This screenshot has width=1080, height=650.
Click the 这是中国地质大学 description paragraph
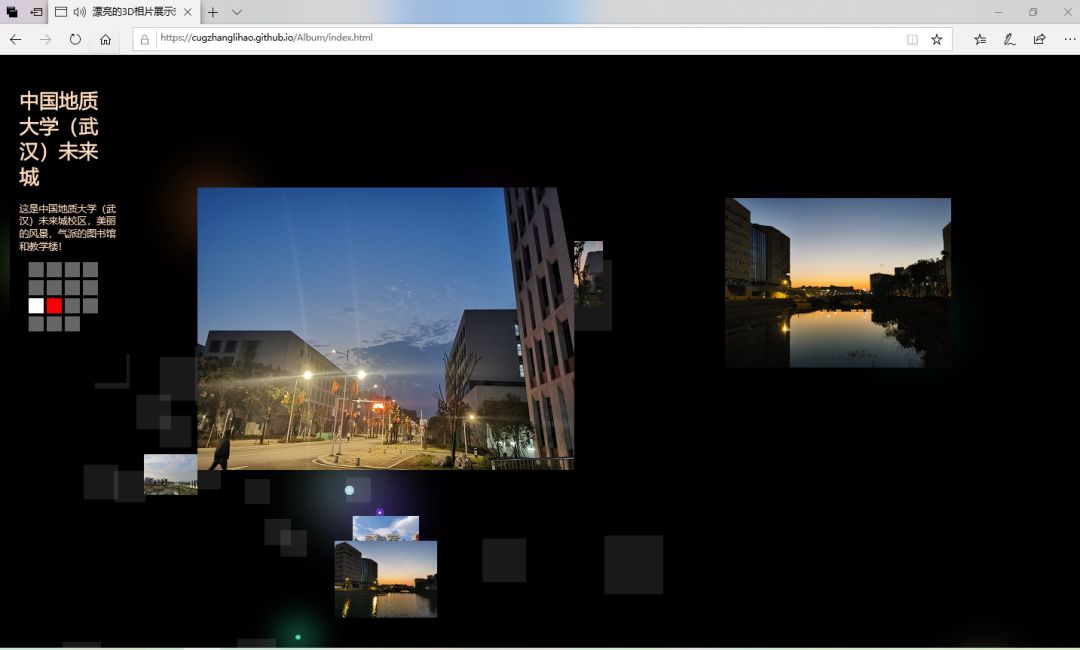tap(68, 227)
